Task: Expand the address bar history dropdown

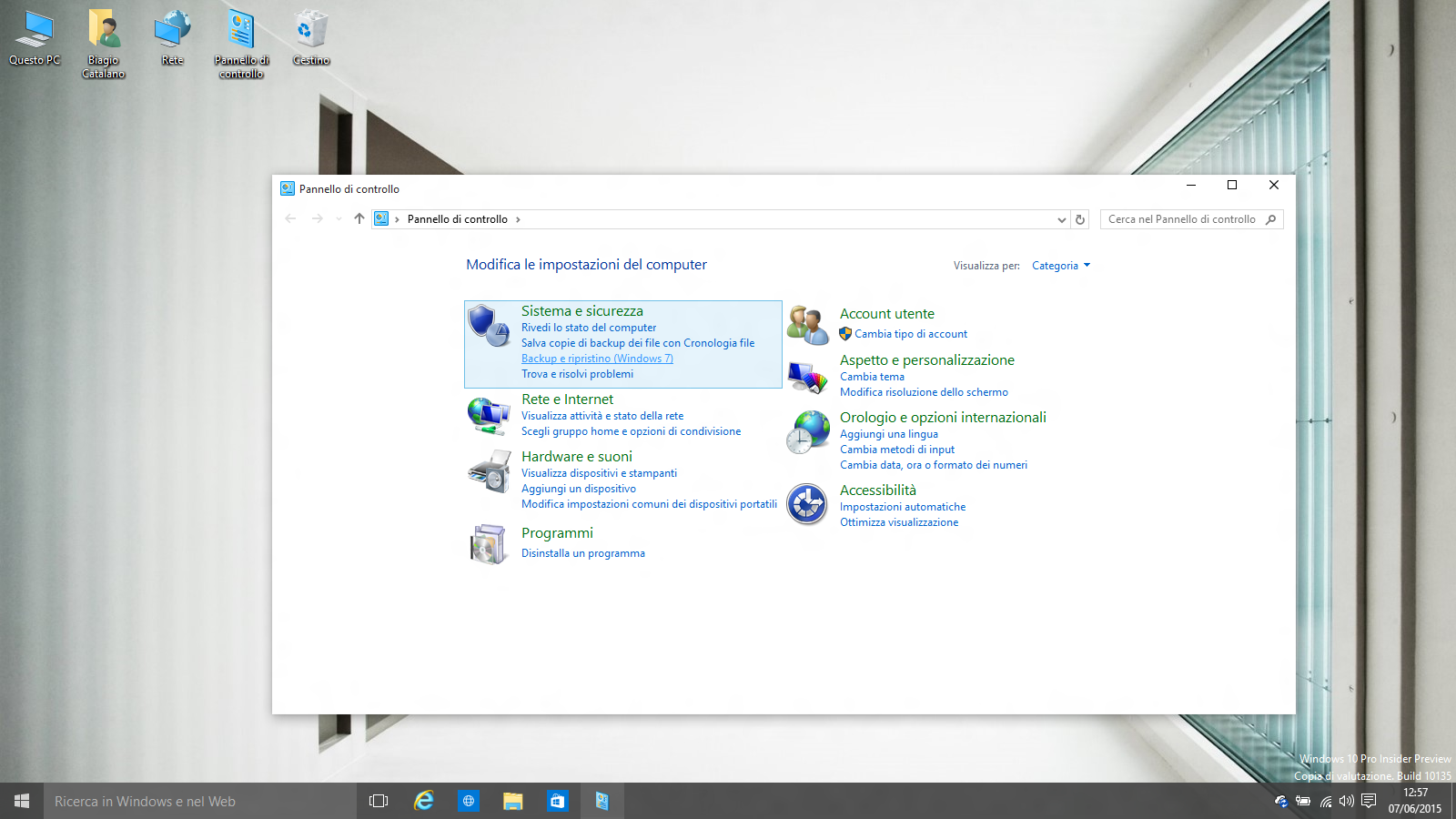Action: (1061, 219)
